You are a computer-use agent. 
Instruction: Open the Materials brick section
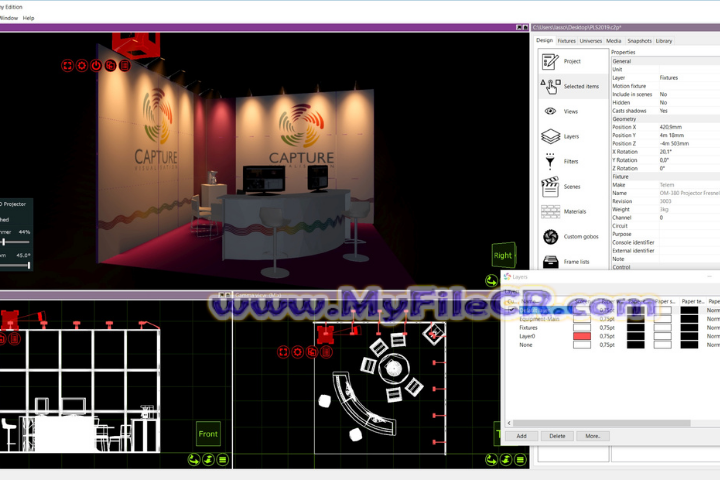(x=573, y=211)
